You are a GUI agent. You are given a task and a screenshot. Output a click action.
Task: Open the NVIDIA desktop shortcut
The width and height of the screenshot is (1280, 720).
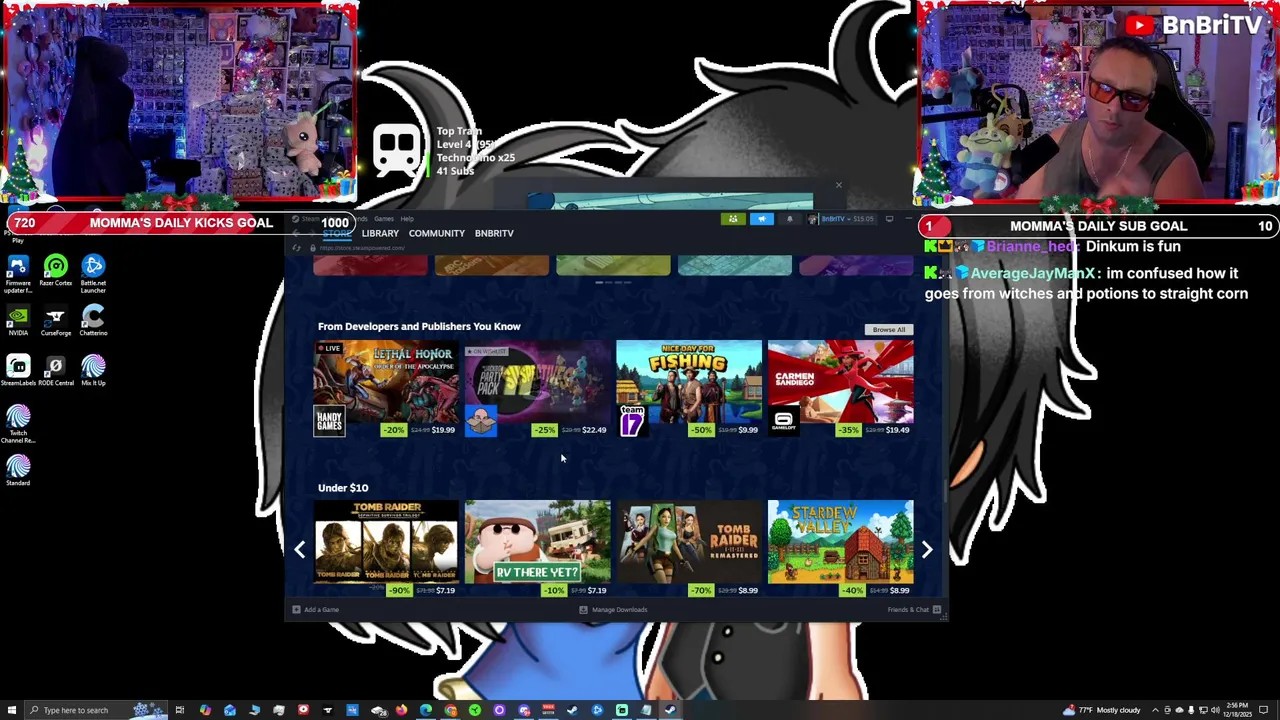(18, 321)
